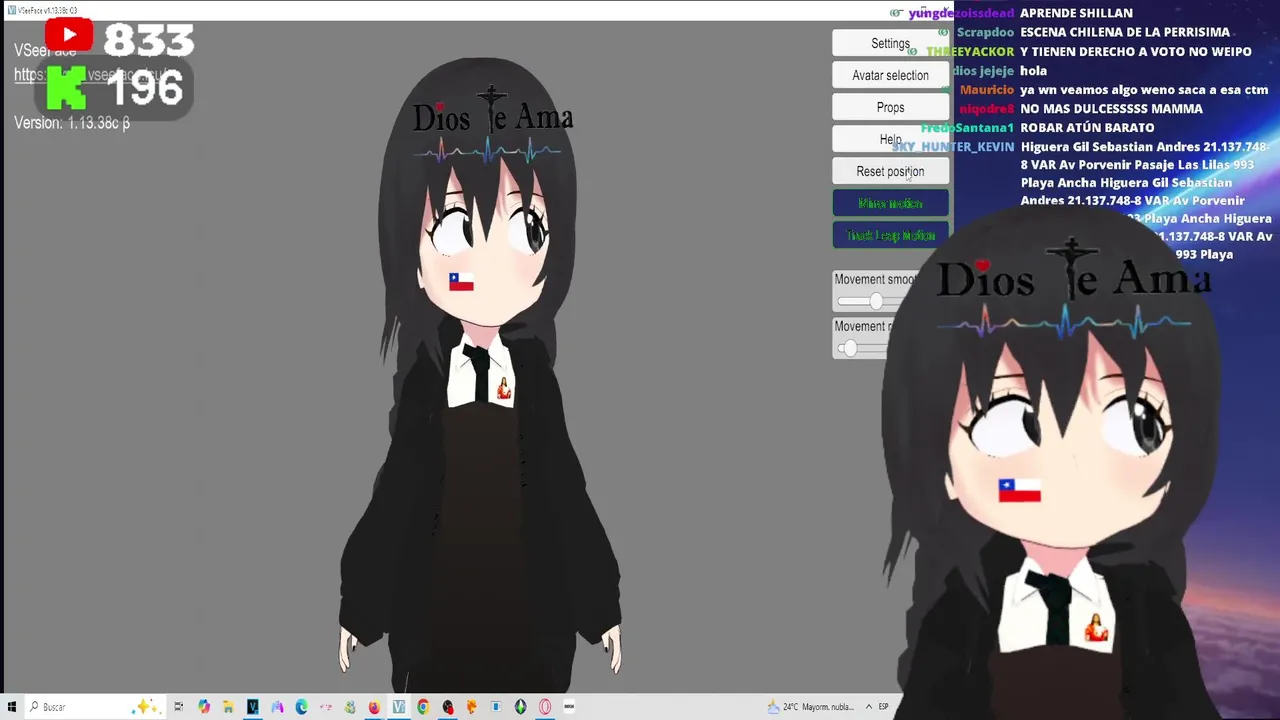Image resolution: width=1280 pixels, height=720 pixels.
Task: Launch Copilot from the taskbar
Action: tap(204, 707)
